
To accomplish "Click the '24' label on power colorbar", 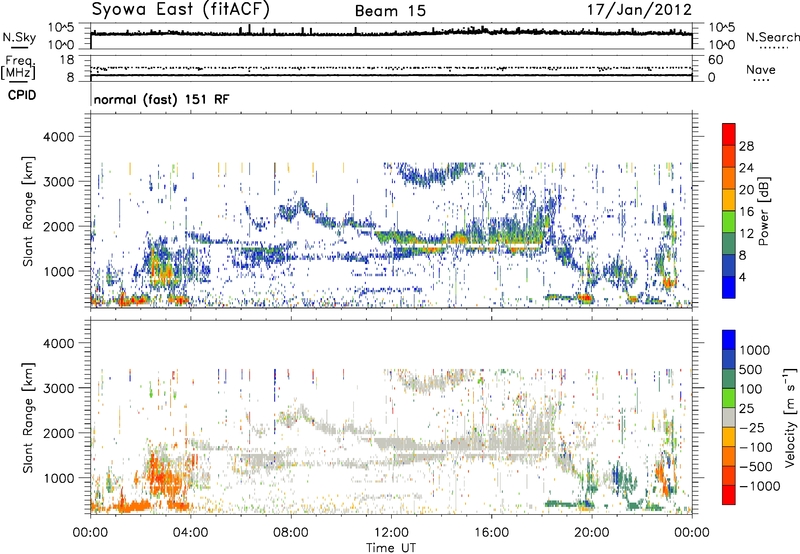I will point(746,168).
